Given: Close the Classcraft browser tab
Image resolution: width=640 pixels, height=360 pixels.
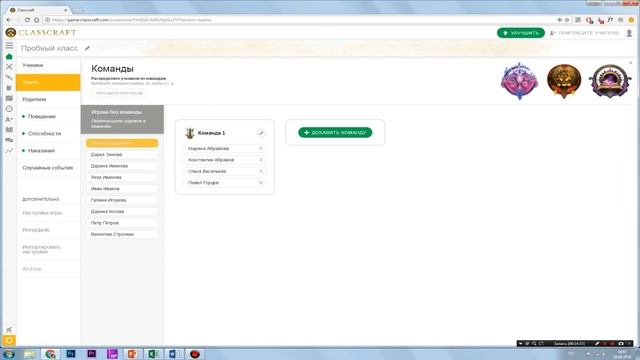Looking at the screenshot, I should pyautogui.click(x=65, y=10).
